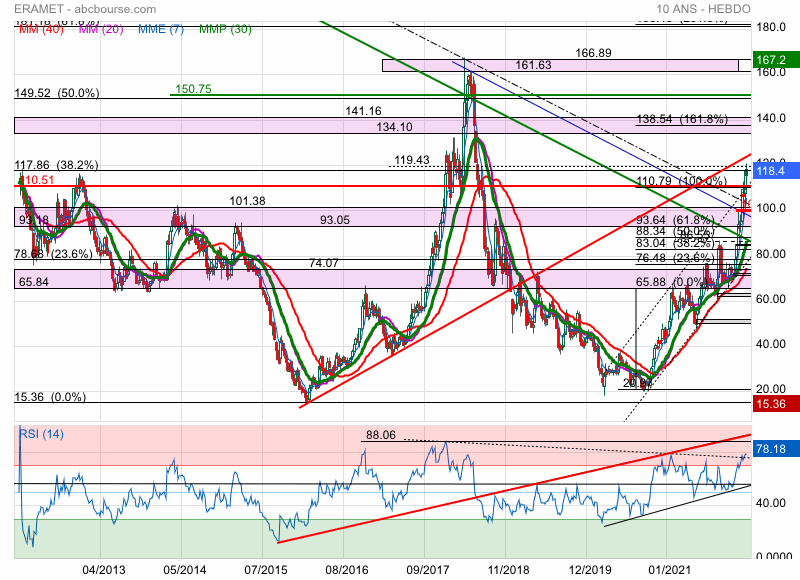The height and width of the screenshot is (580, 800).
Task: Click the blue 78.18 RSI value tag
Action: [x=776, y=449]
